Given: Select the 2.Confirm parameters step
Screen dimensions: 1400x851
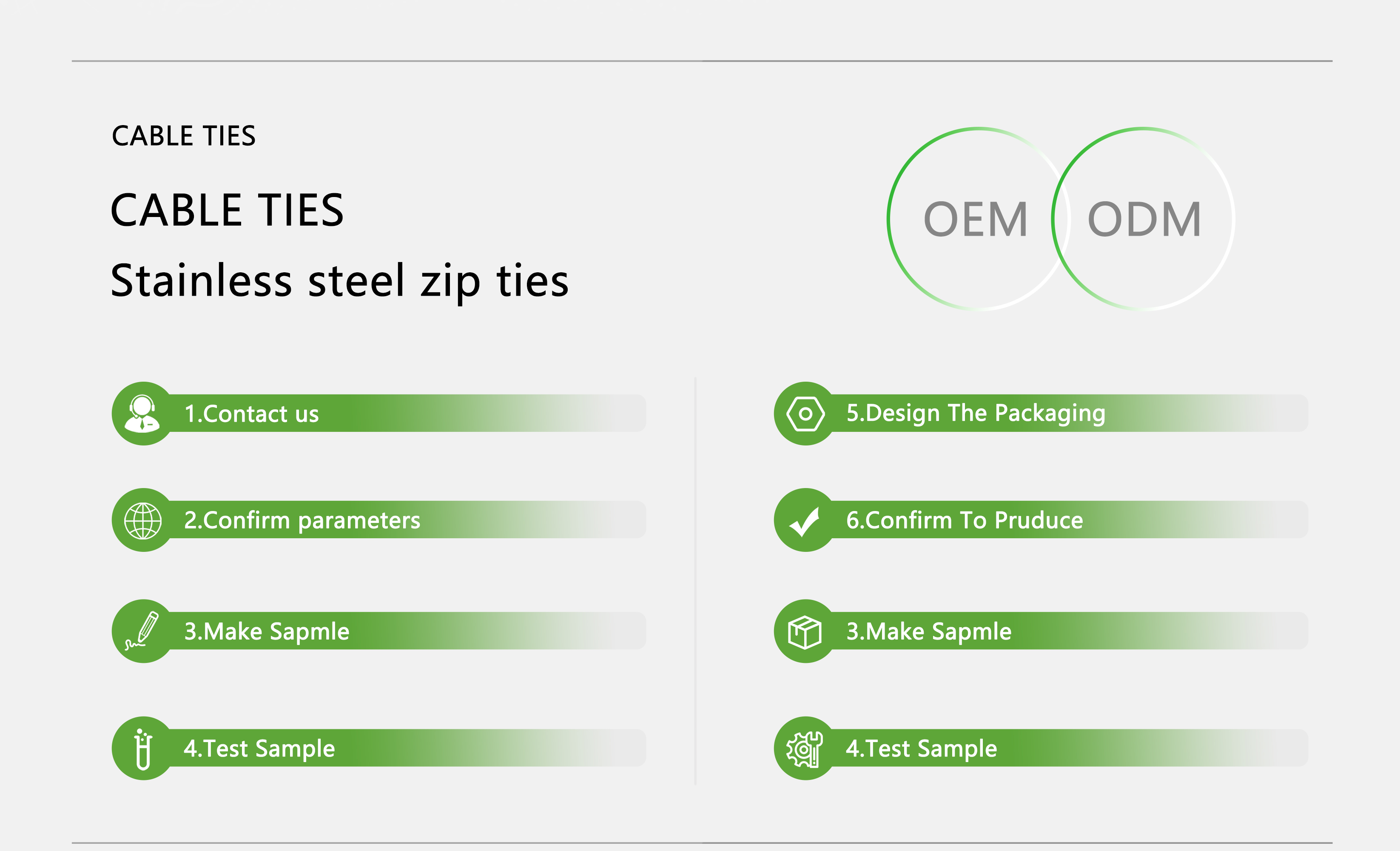Looking at the screenshot, I should click(378, 520).
